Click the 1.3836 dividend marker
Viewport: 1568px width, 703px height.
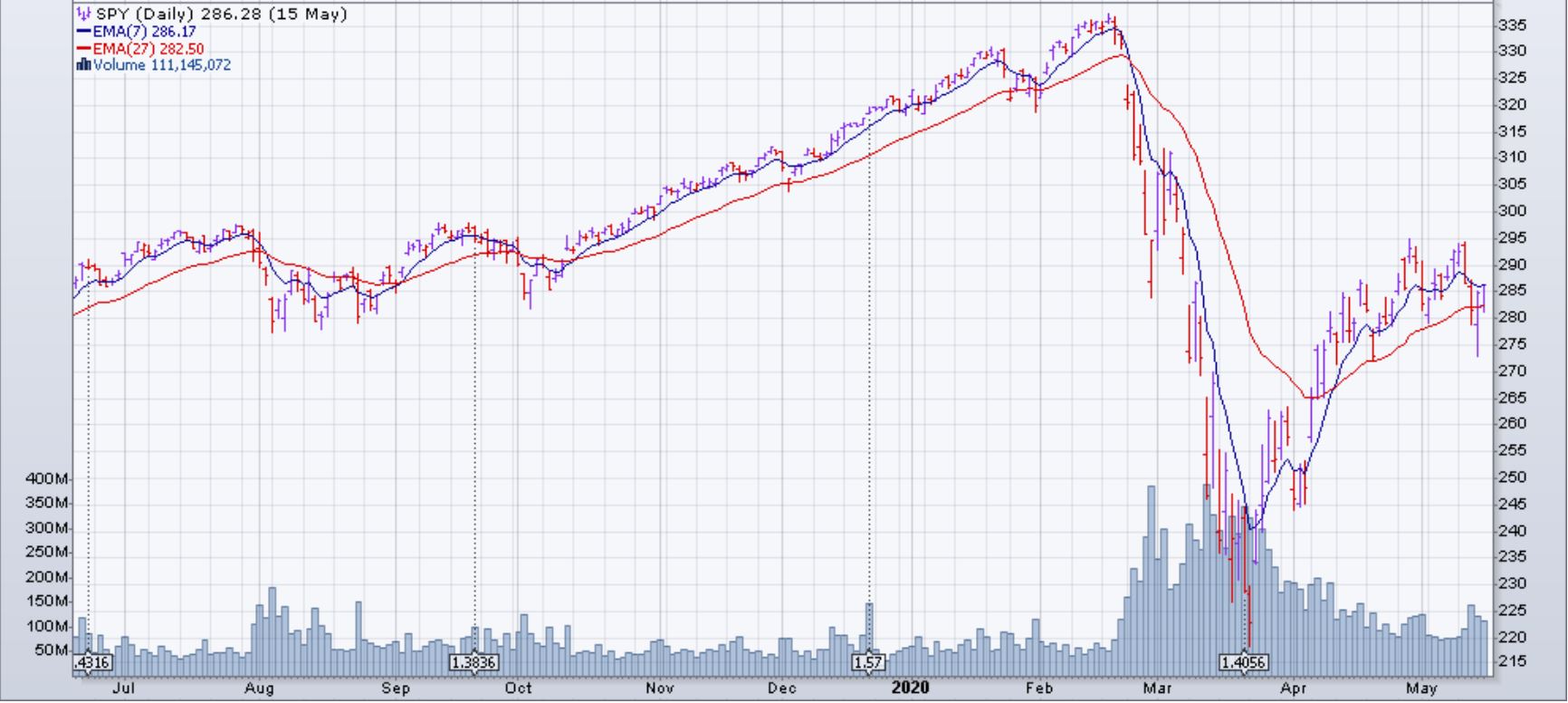pos(473,663)
